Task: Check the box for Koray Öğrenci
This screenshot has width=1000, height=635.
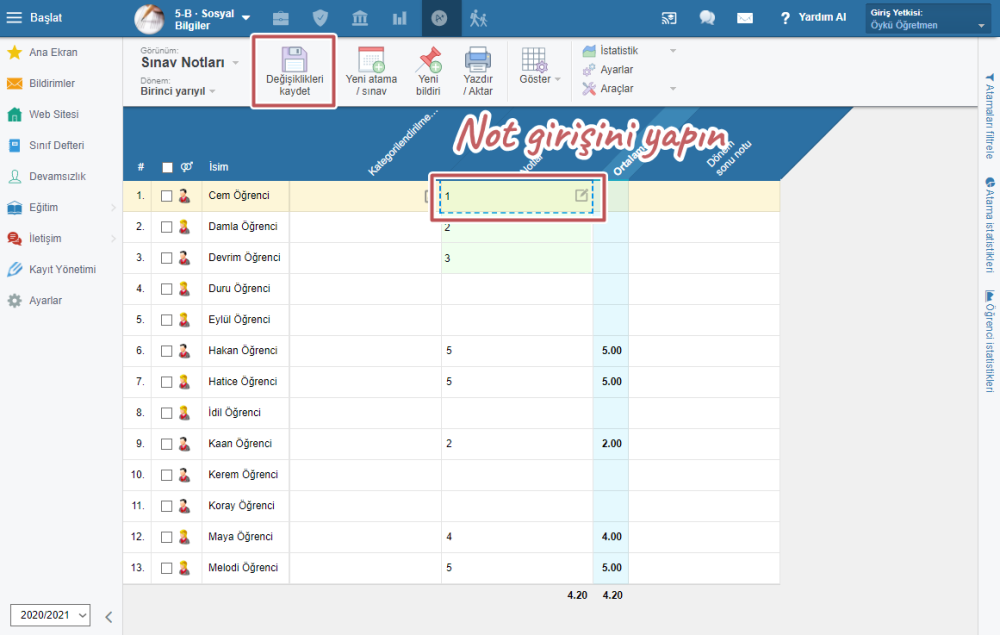Action: coord(166,506)
